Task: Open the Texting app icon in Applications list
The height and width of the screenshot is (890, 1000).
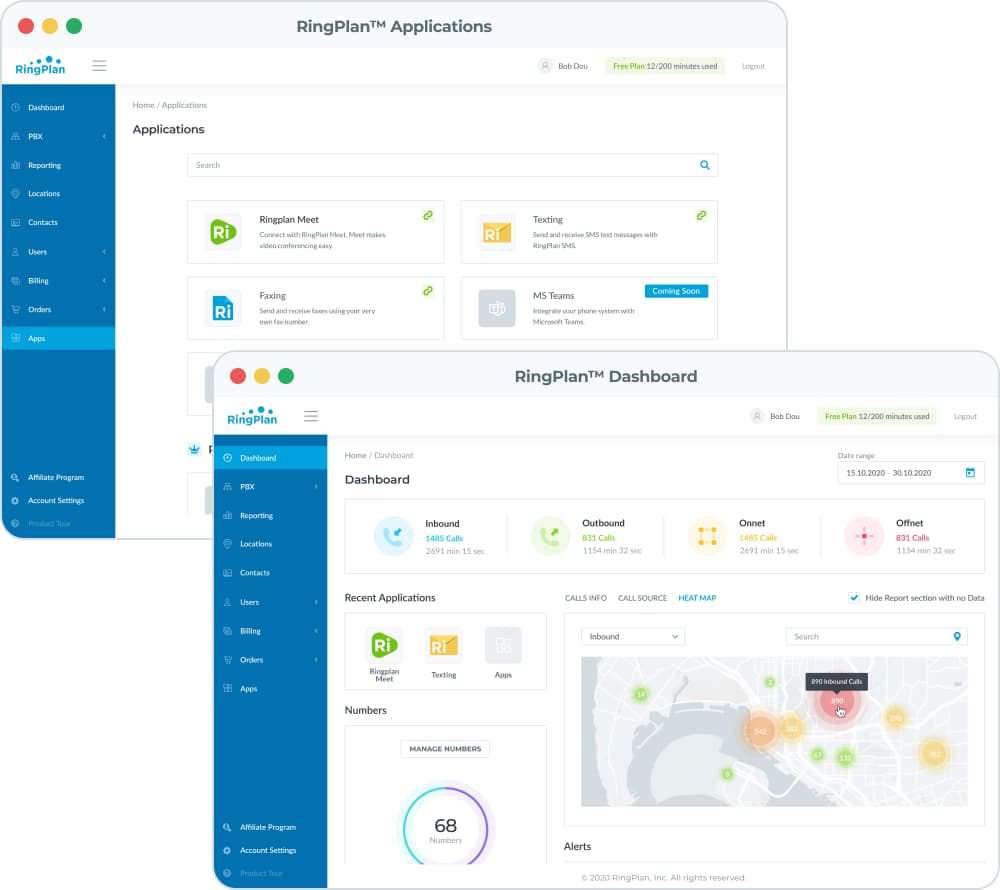Action: [497, 232]
